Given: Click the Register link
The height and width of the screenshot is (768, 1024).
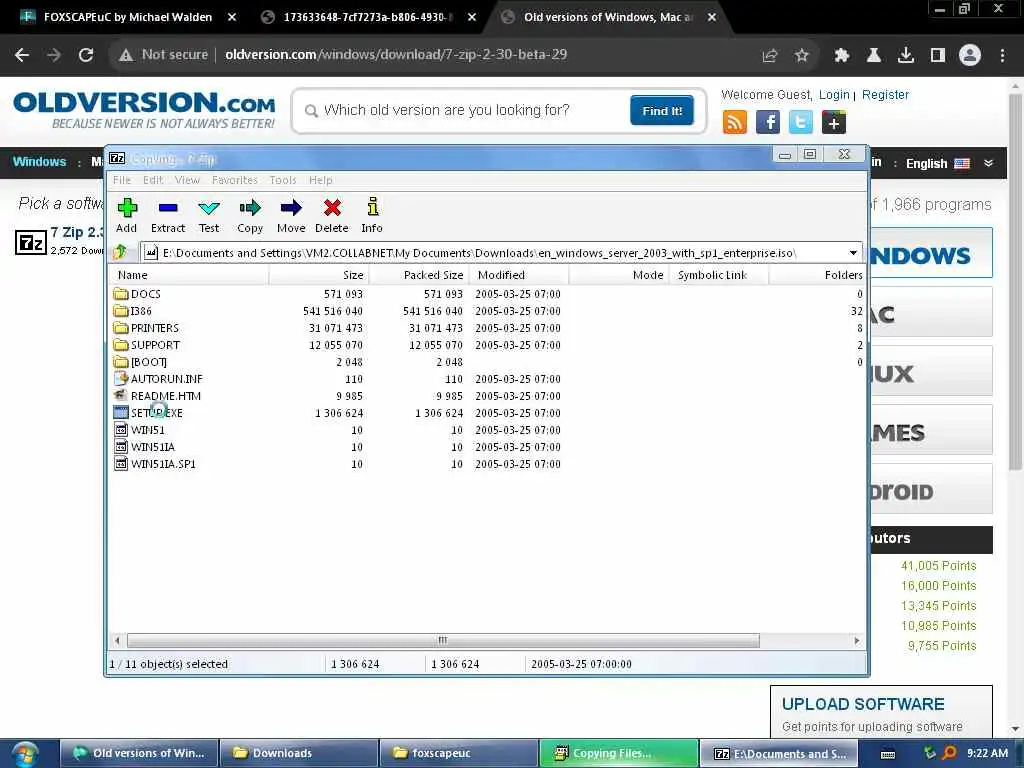Looking at the screenshot, I should 885,95.
